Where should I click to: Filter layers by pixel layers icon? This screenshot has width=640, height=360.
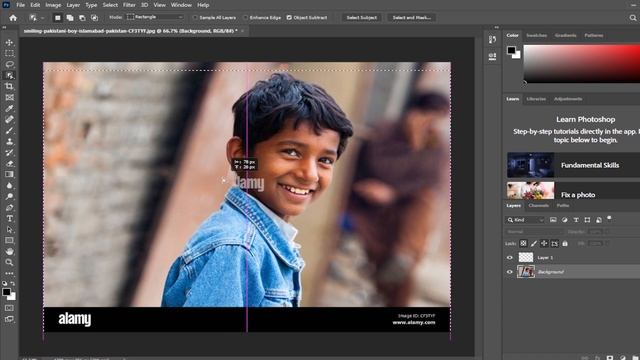(x=553, y=220)
